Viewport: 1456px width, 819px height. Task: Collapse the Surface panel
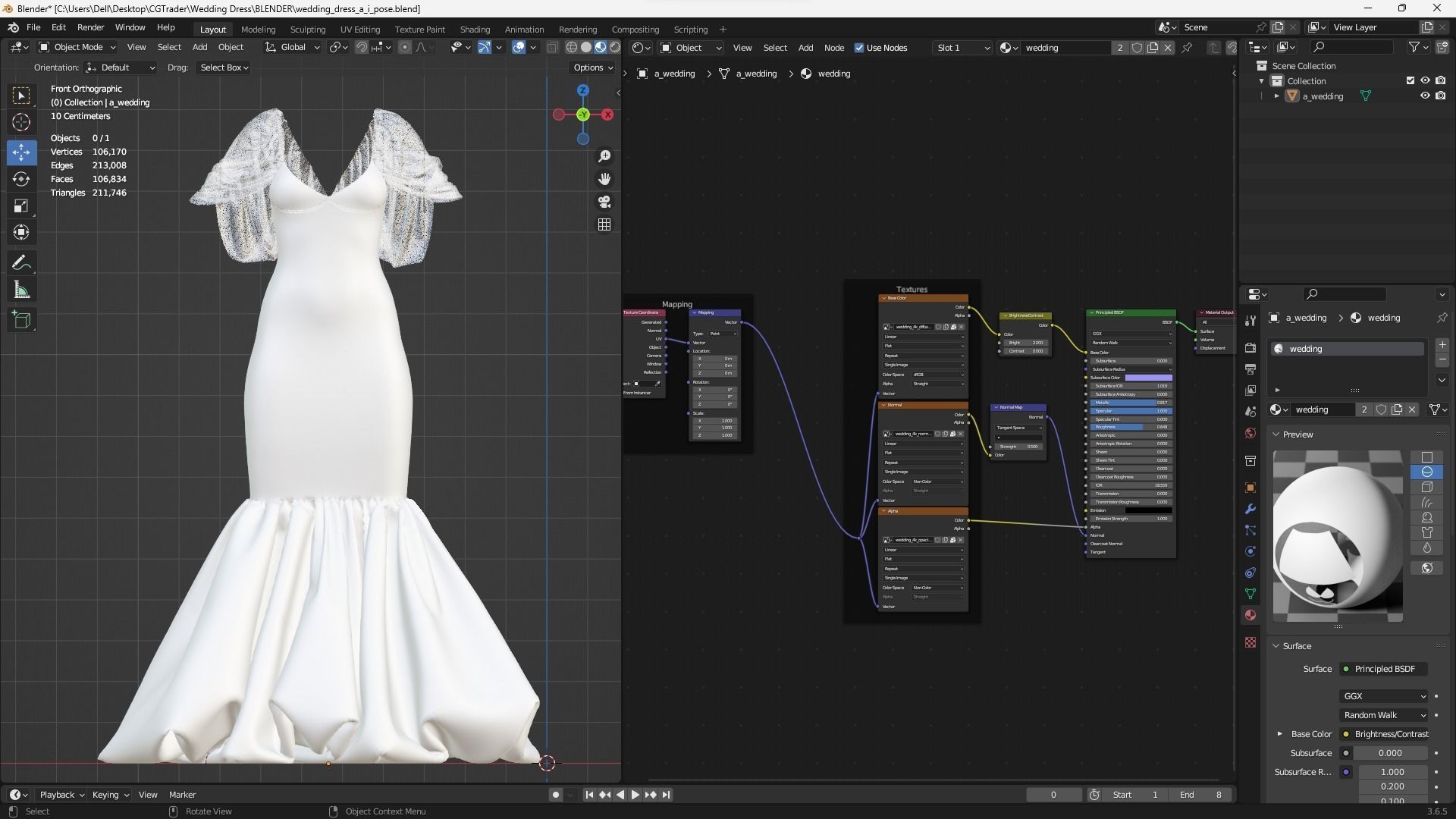coord(1276,646)
